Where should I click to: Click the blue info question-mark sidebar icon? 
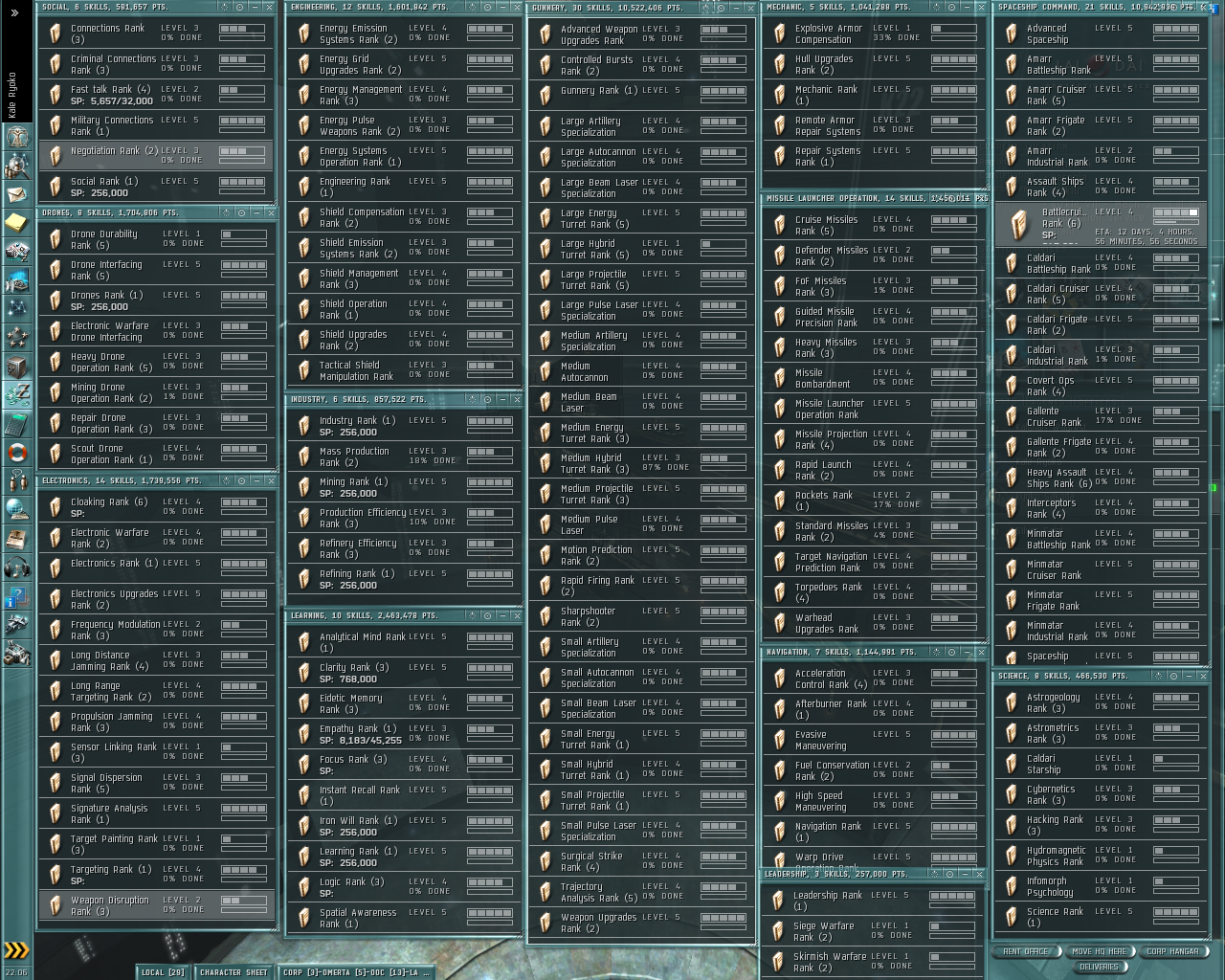16,597
